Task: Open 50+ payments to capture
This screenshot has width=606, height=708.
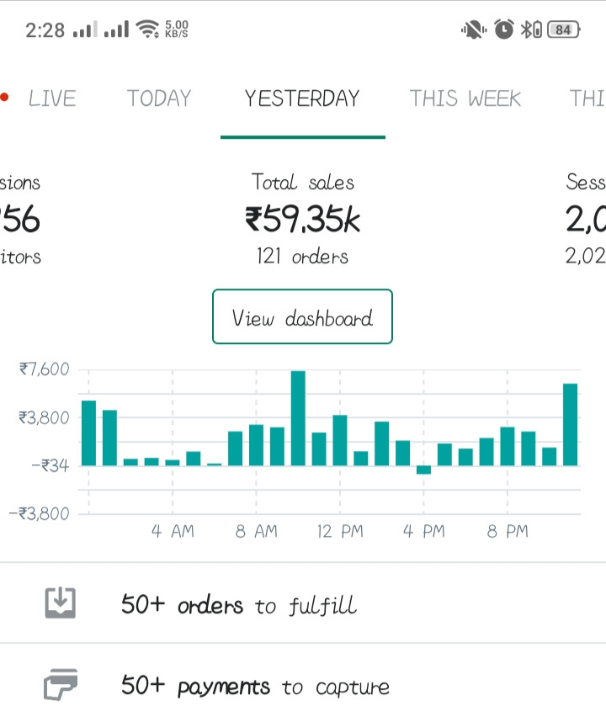Action: coord(255,687)
